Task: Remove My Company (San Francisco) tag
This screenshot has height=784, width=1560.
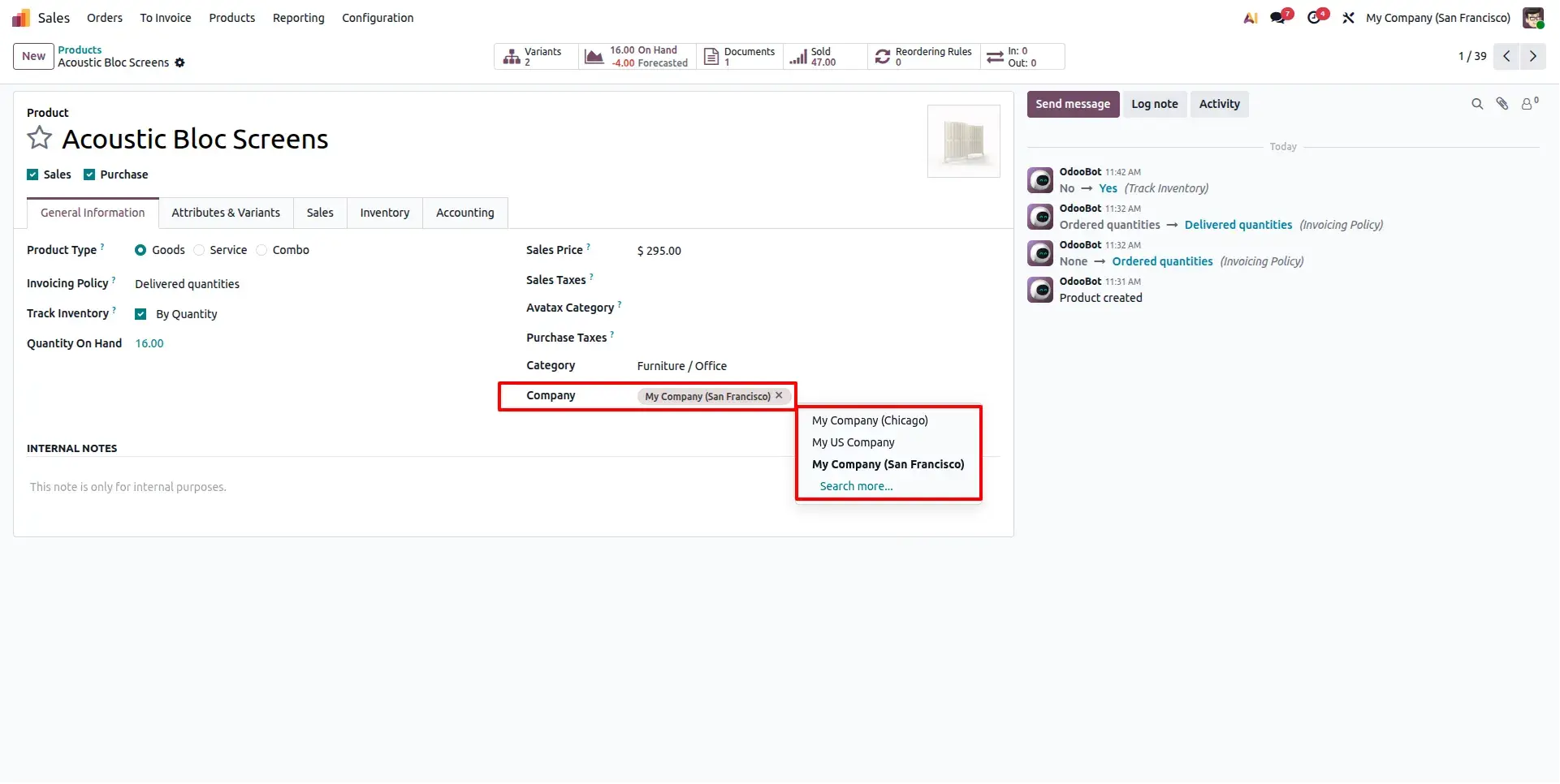Action: (x=779, y=396)
